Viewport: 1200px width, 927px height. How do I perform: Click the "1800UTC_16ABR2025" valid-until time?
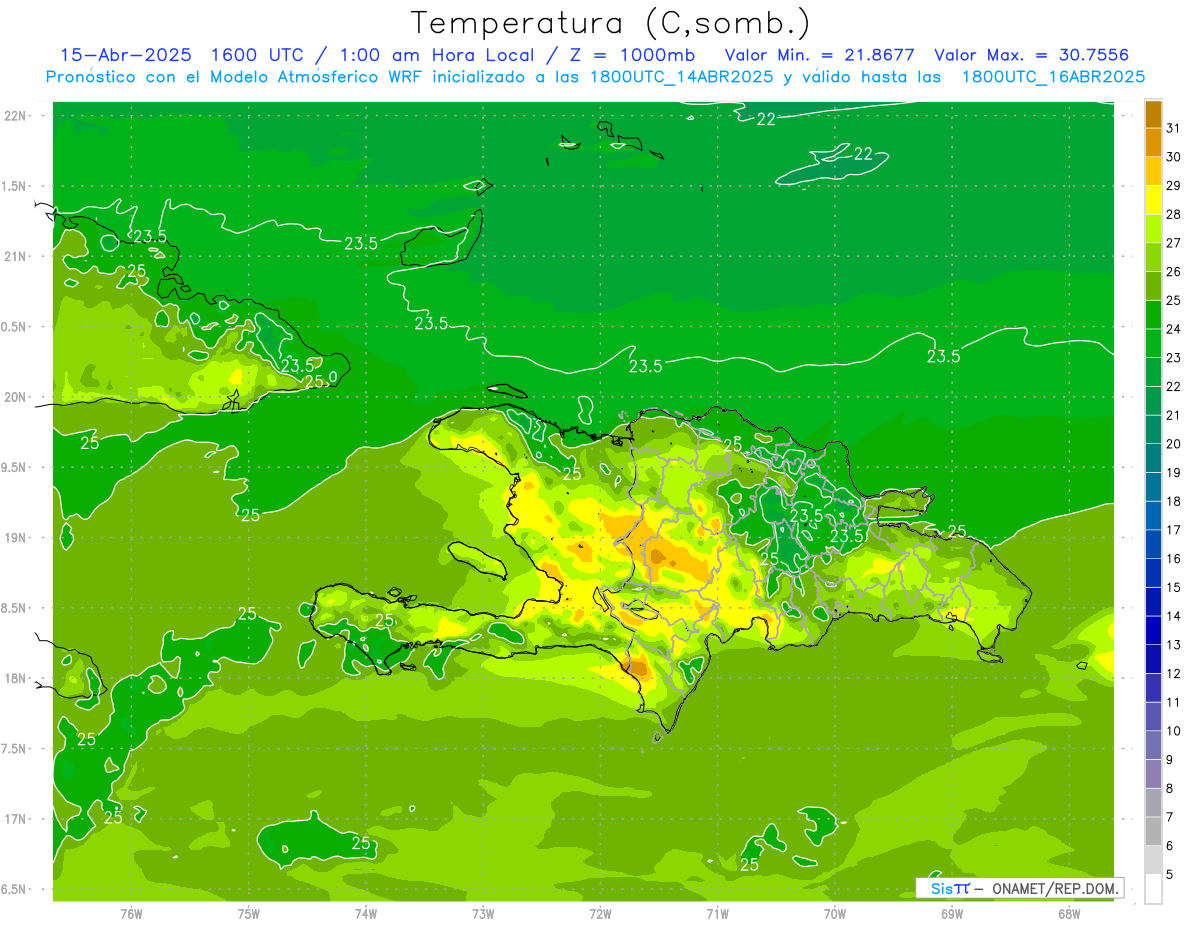point(1054,77)
